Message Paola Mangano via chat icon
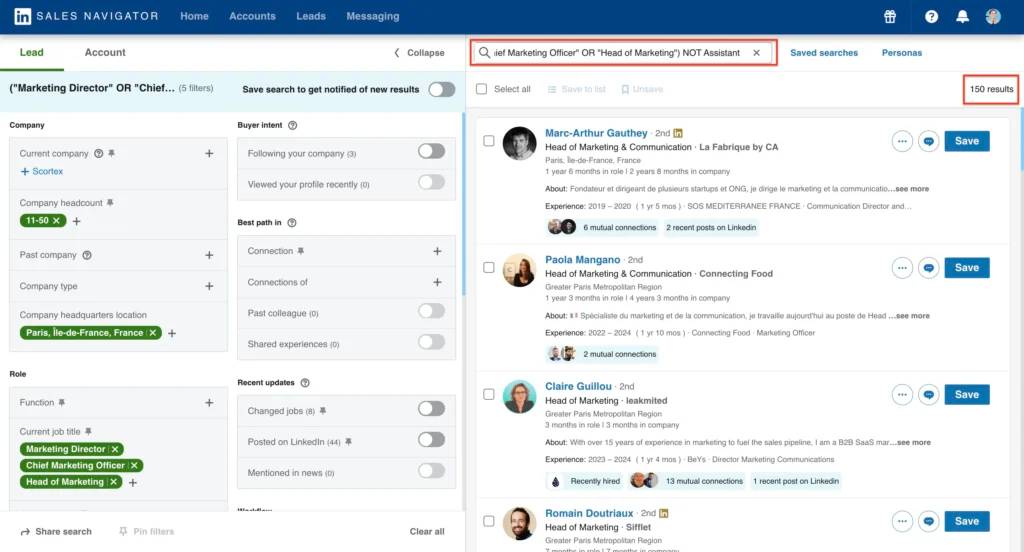This screenshot has height=552, width=1024. pos(928,267)
